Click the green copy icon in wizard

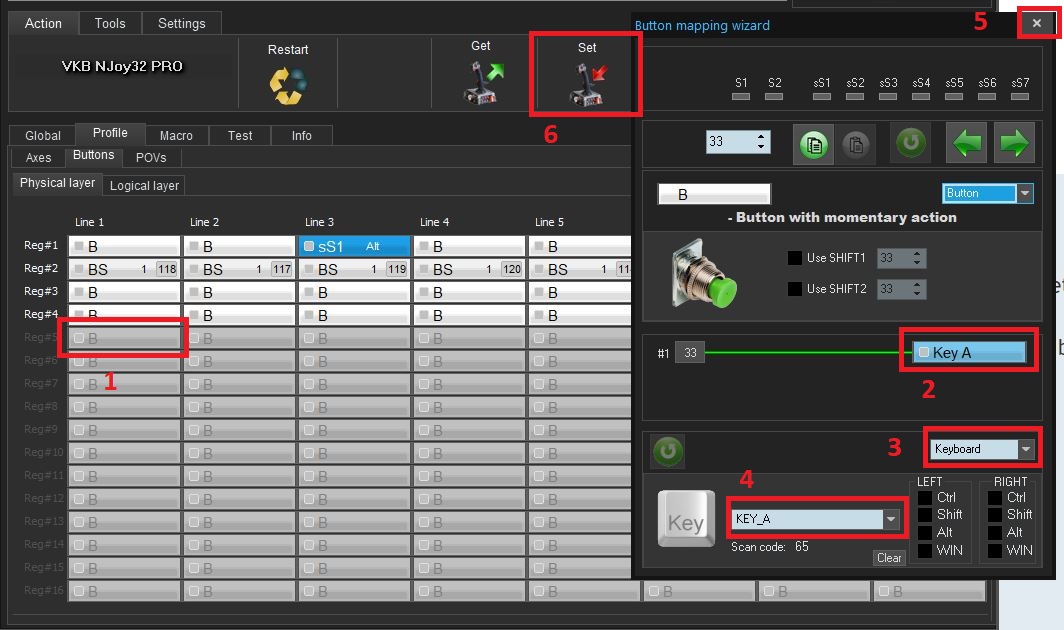tap(813, 144)
